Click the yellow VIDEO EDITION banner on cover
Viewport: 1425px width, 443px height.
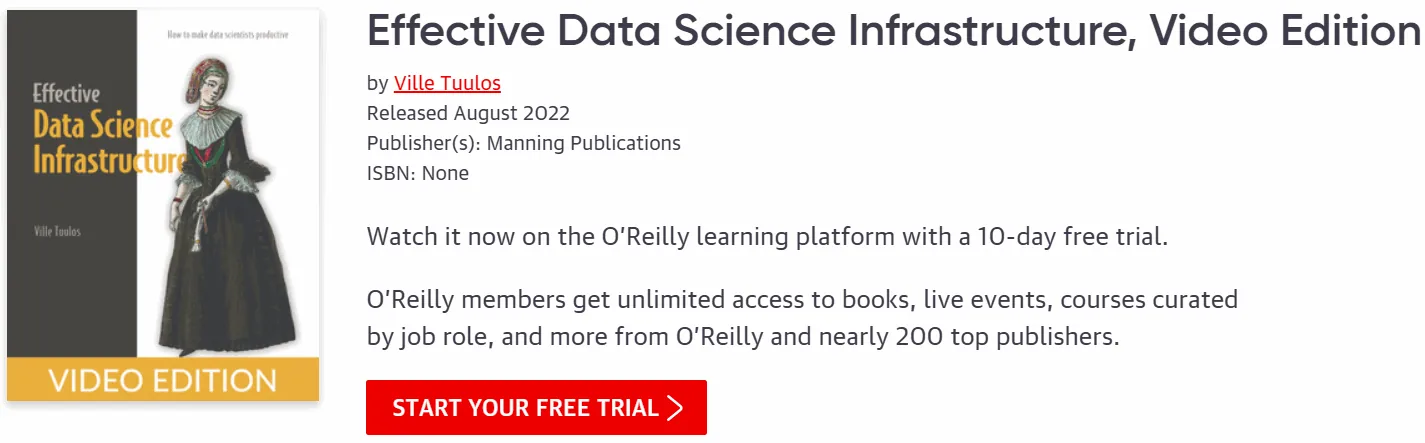tap(163, 380)
